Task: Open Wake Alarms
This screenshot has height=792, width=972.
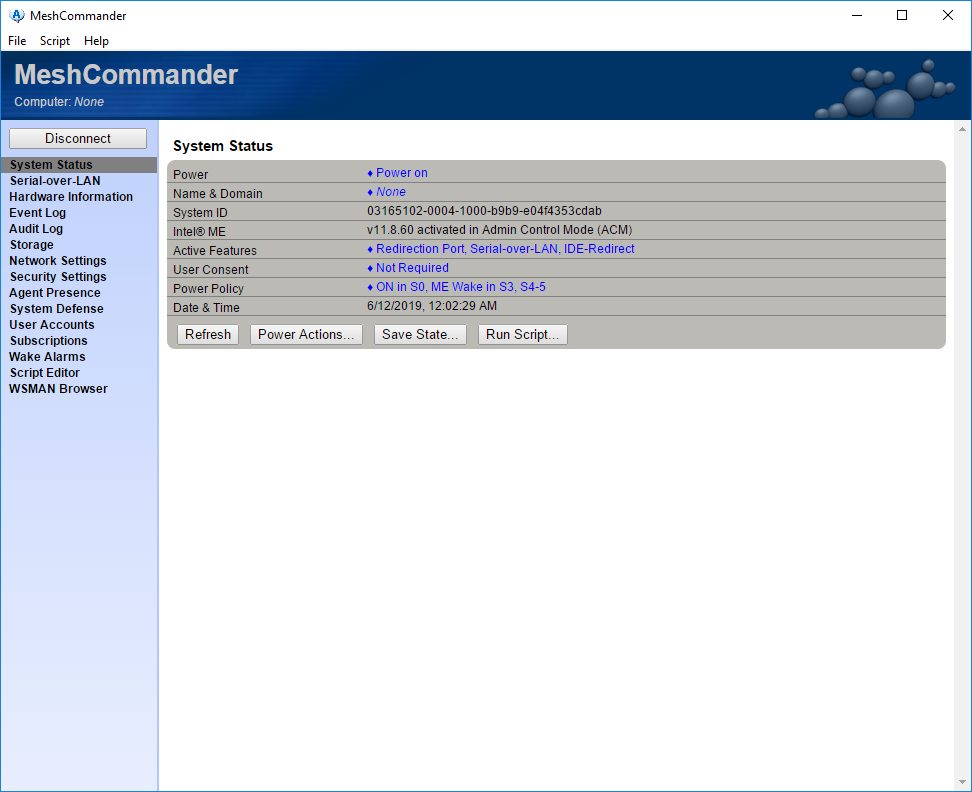Action: pyautogui.click(x=47, y=358)
